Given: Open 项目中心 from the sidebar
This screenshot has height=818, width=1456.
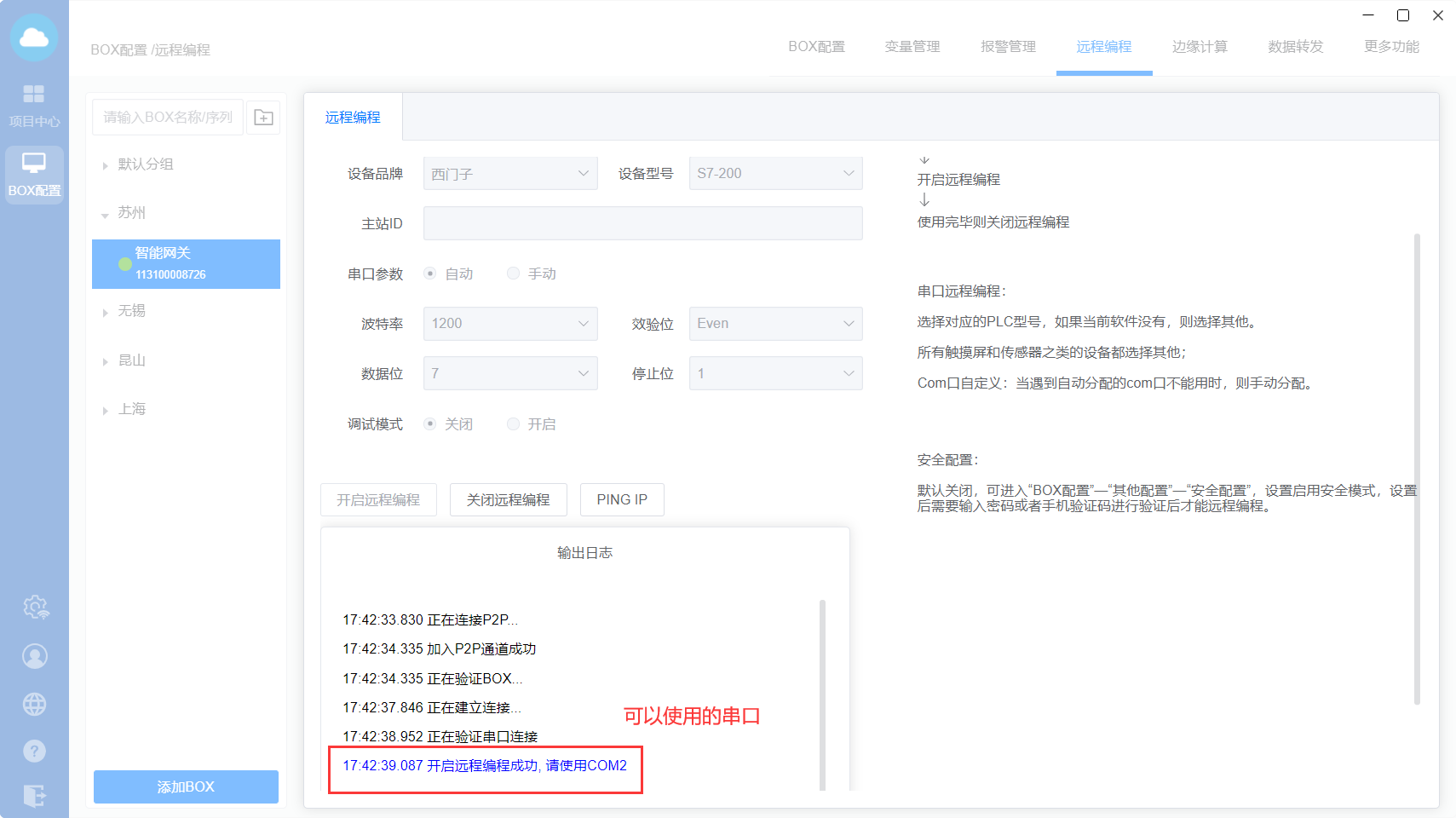Looking at the screenshot, I should pos(34,105).
